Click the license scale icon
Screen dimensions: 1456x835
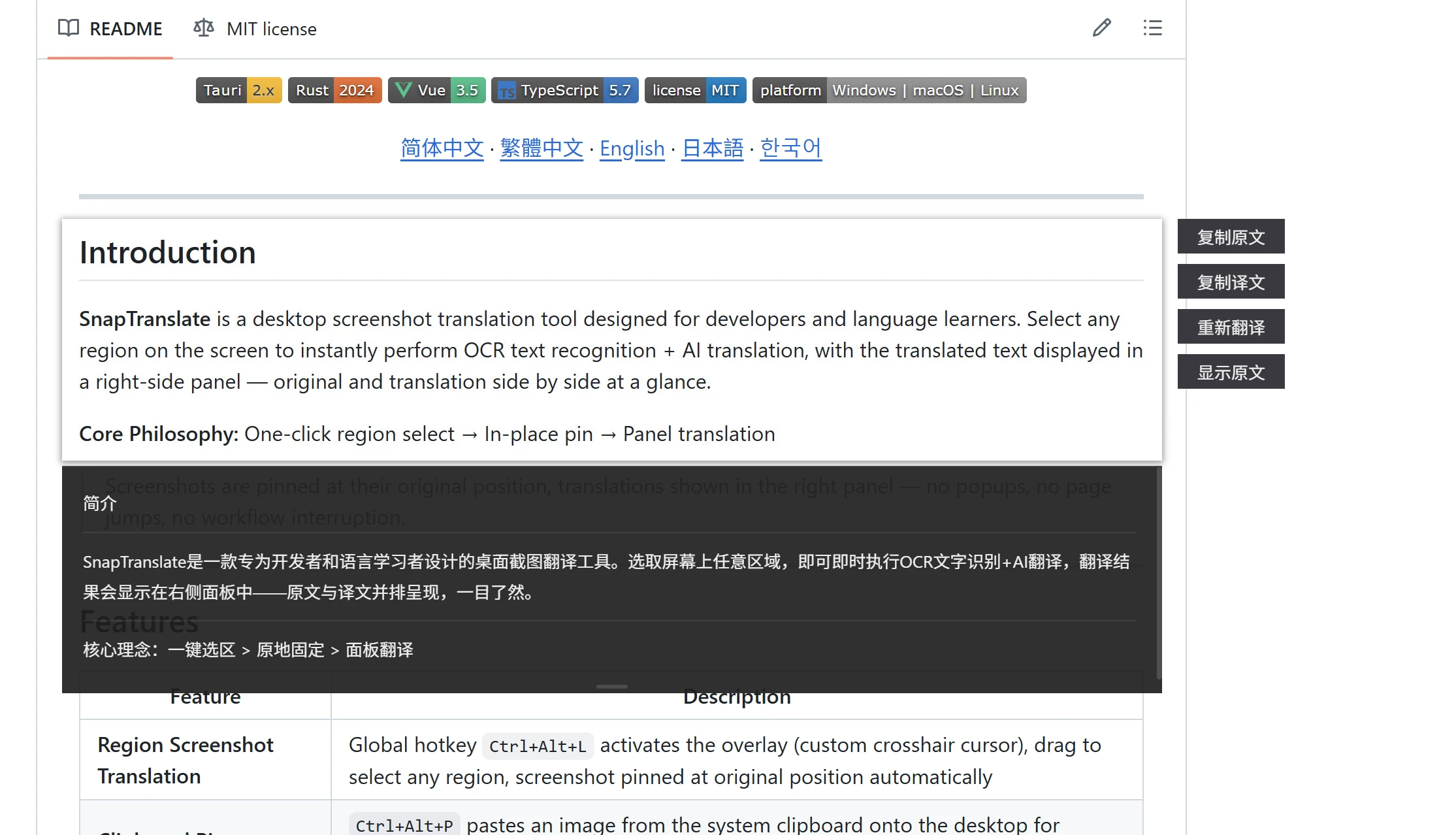coord(204,28)
